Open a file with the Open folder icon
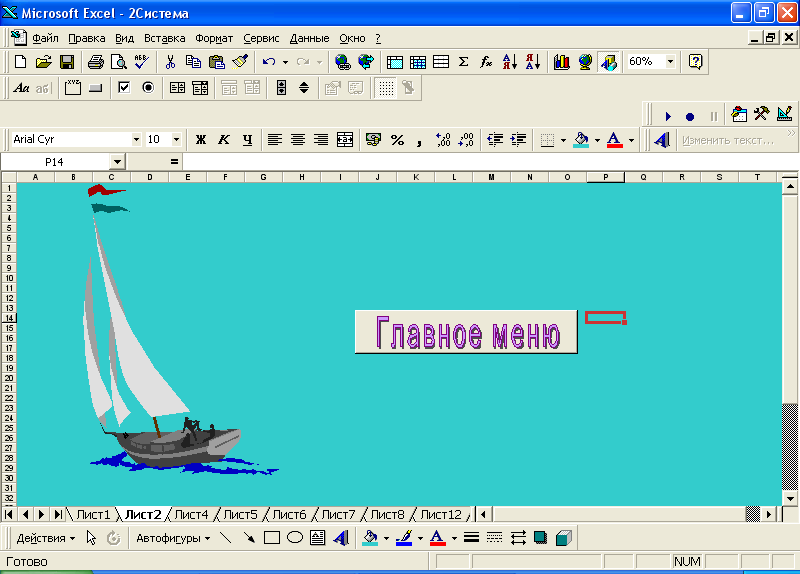The height and width of the screenshot is (574, 800). click(43, 62)
